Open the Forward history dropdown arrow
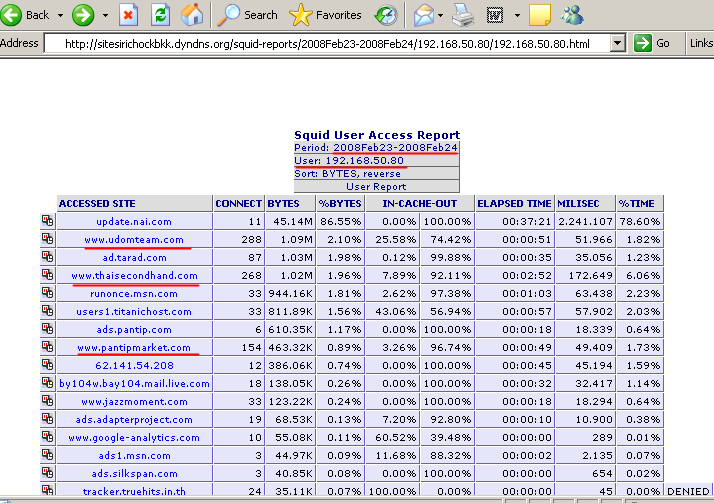Image resolution: width=714 pixels, height=503 pixels. pyautogui.click(x=105, y=15)
